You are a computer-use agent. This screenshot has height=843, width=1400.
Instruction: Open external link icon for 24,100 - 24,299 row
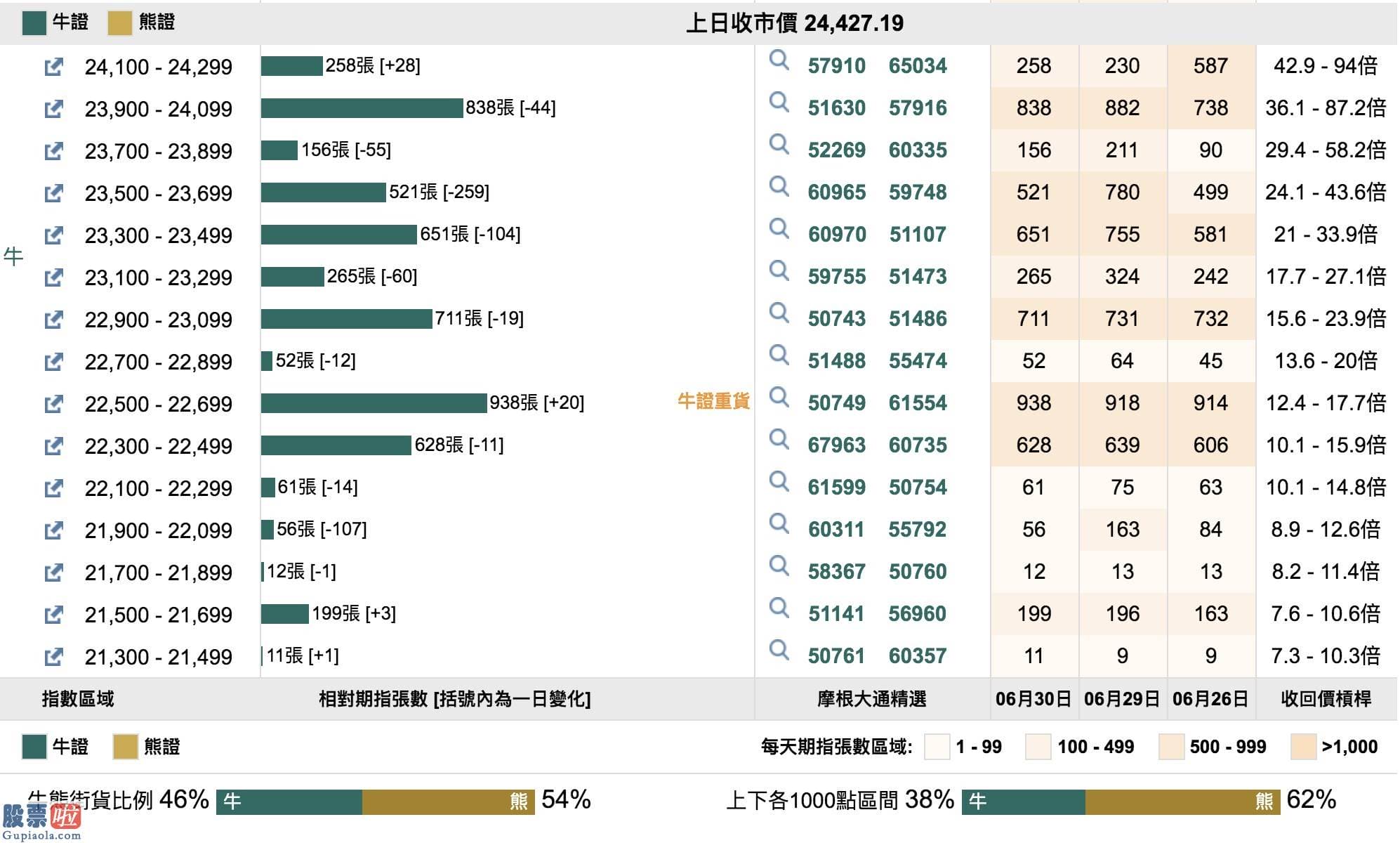(53, 67)
